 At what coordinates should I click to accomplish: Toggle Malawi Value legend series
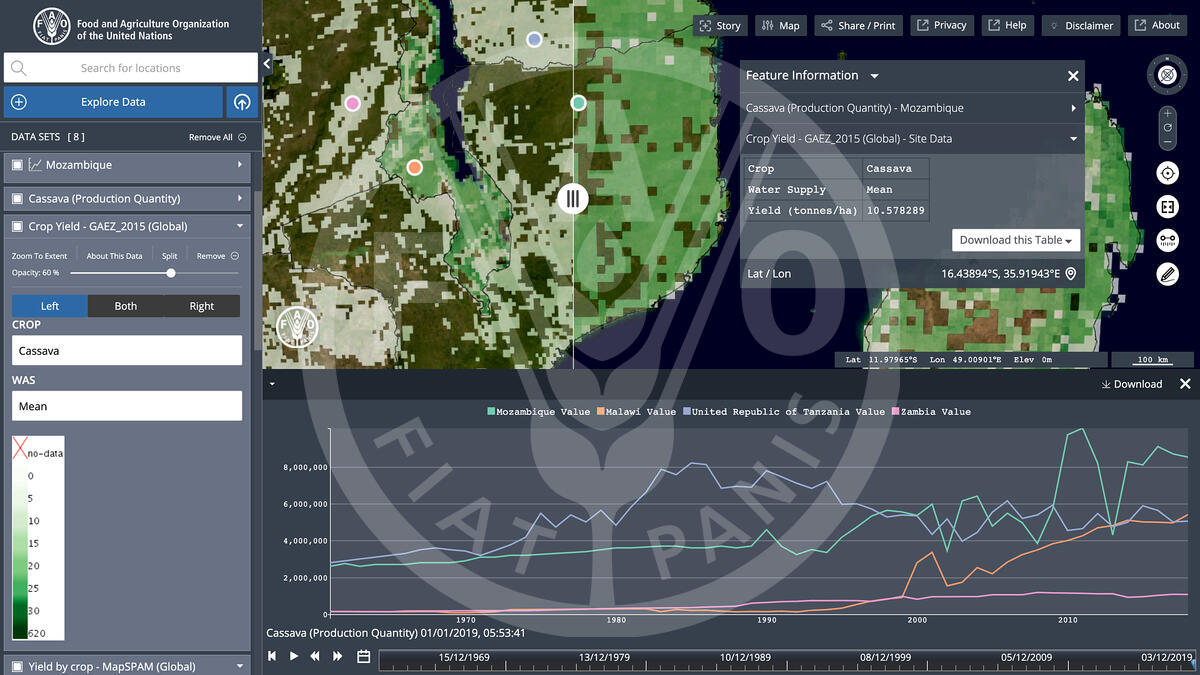[x=635, y=411]
